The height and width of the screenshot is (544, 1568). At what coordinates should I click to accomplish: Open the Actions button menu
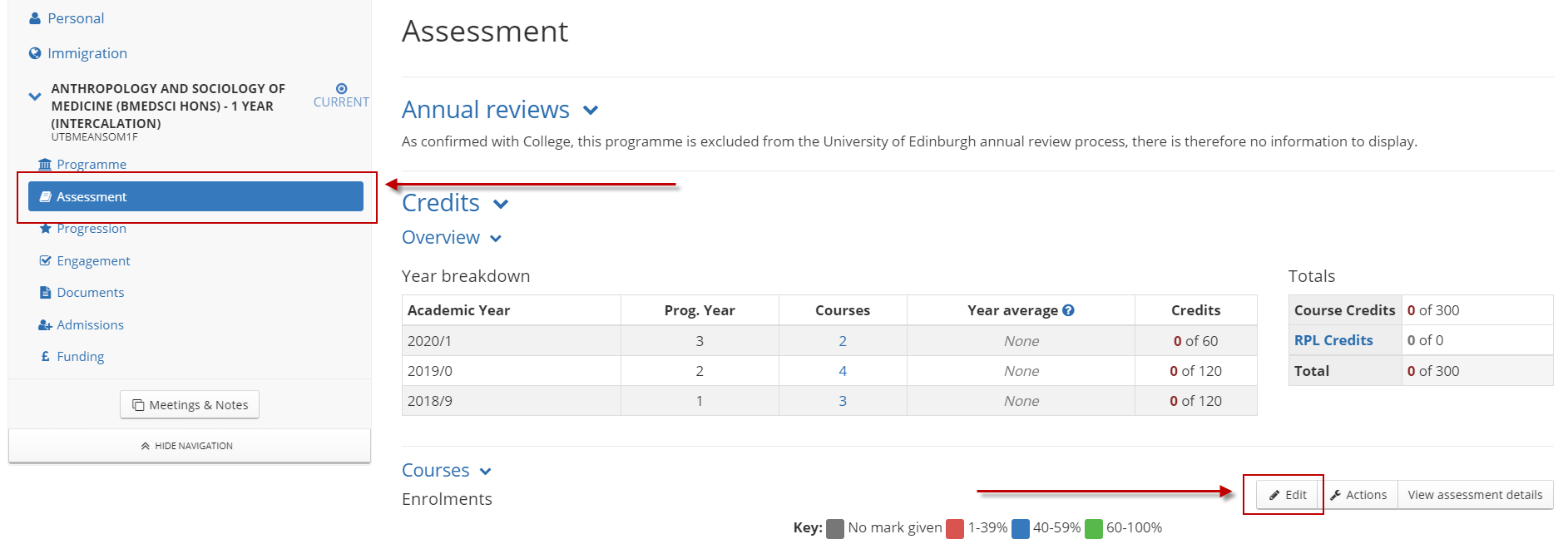point(1358,495)
